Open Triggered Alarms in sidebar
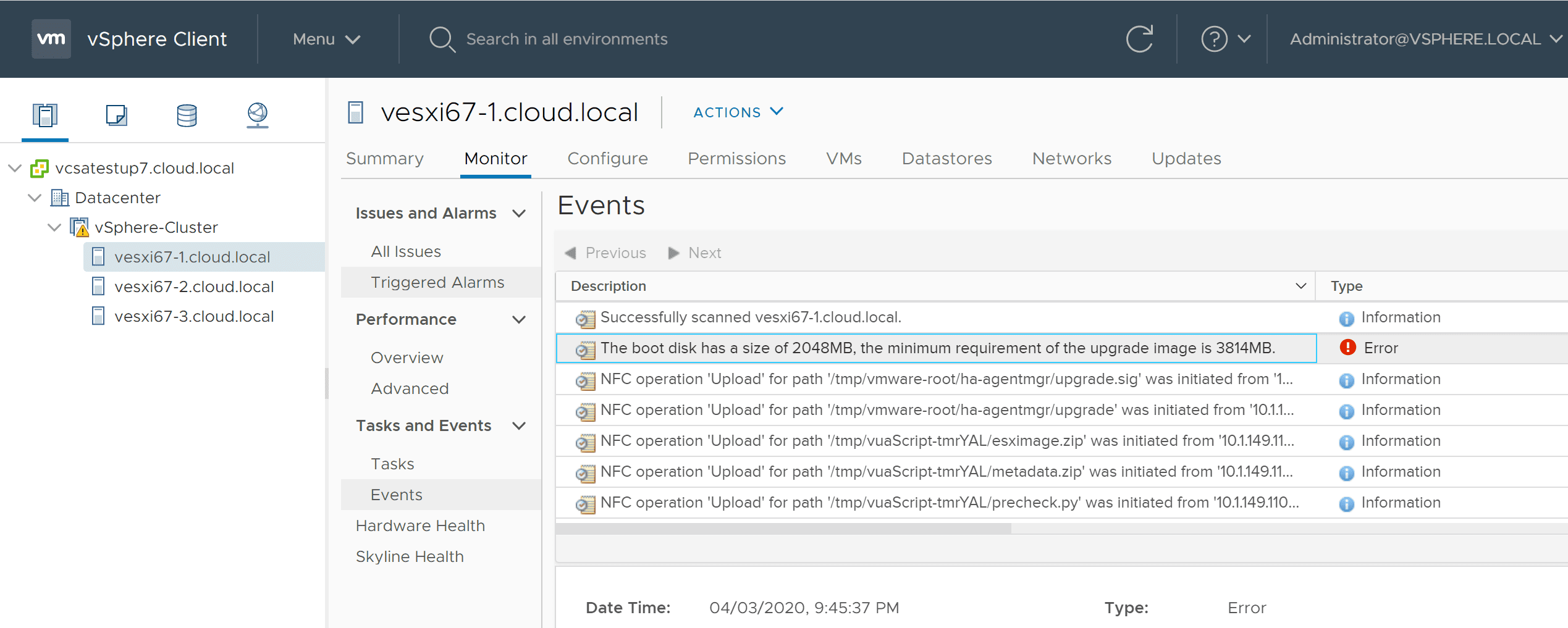 (x=437, y=282)
